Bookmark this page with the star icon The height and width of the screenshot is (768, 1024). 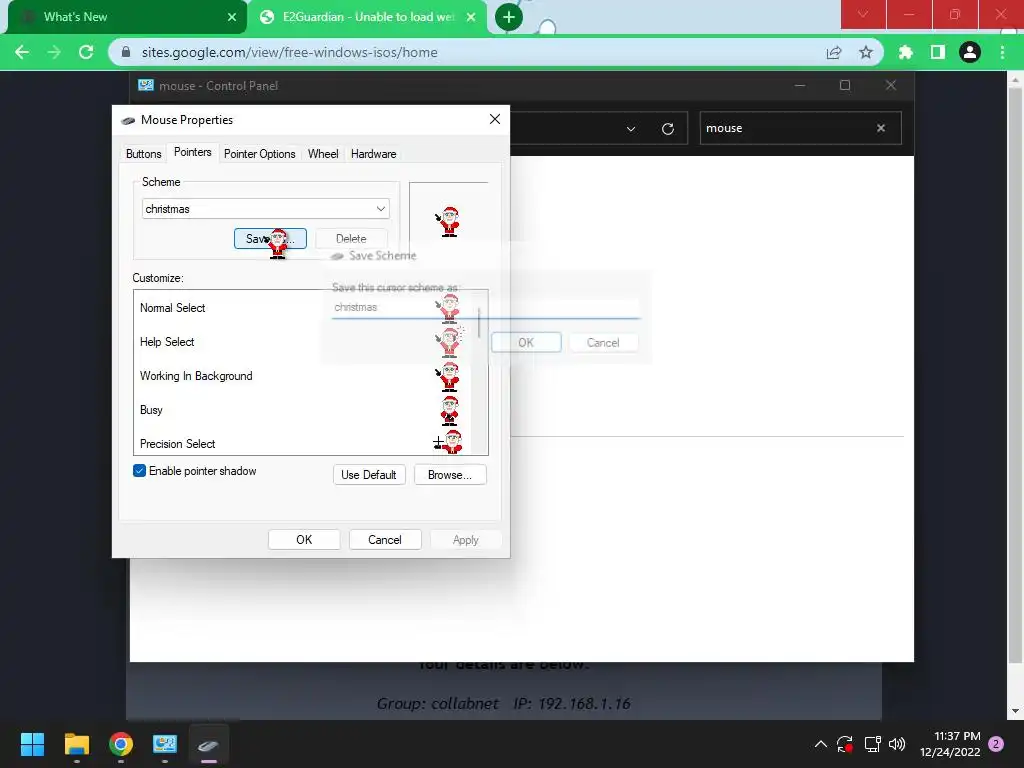tap(866, 52)
